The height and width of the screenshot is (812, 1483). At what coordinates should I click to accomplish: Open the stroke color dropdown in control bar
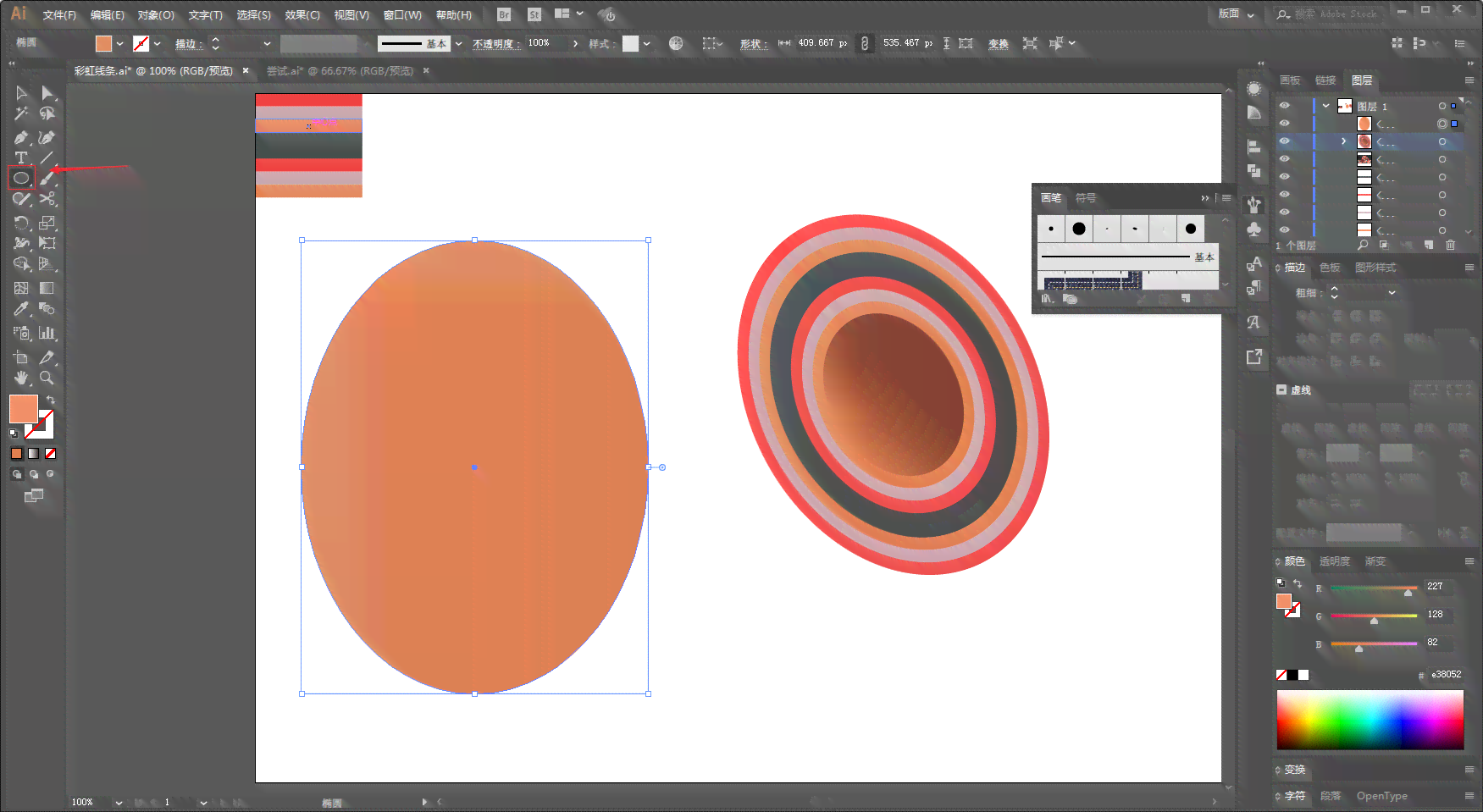(157, 43)
